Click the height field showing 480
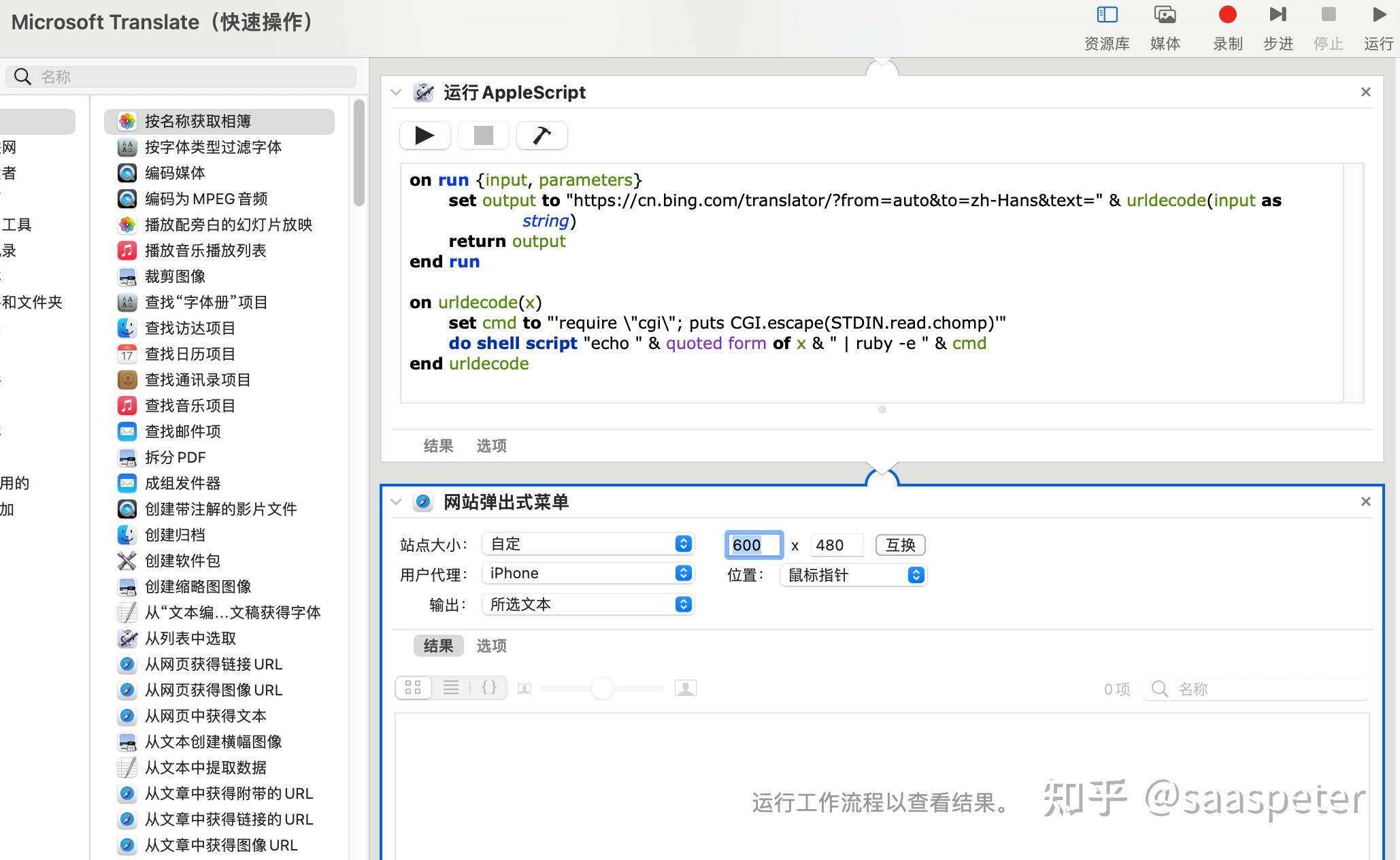 (x=837, y=545)
